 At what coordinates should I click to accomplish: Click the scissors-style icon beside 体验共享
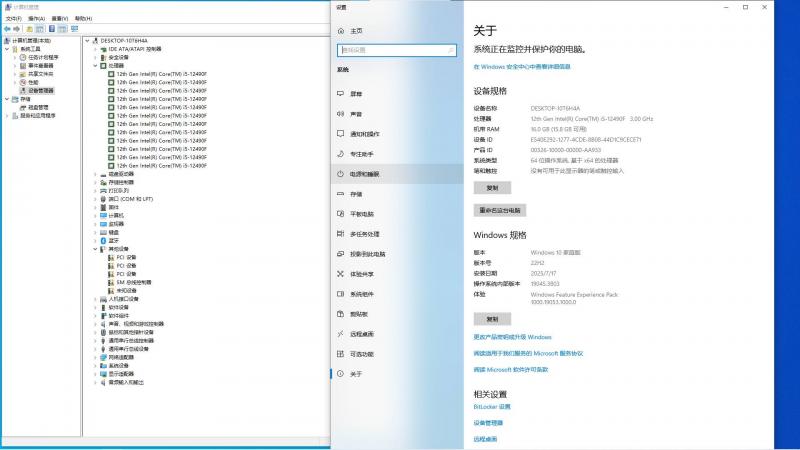tap(341, 274)
